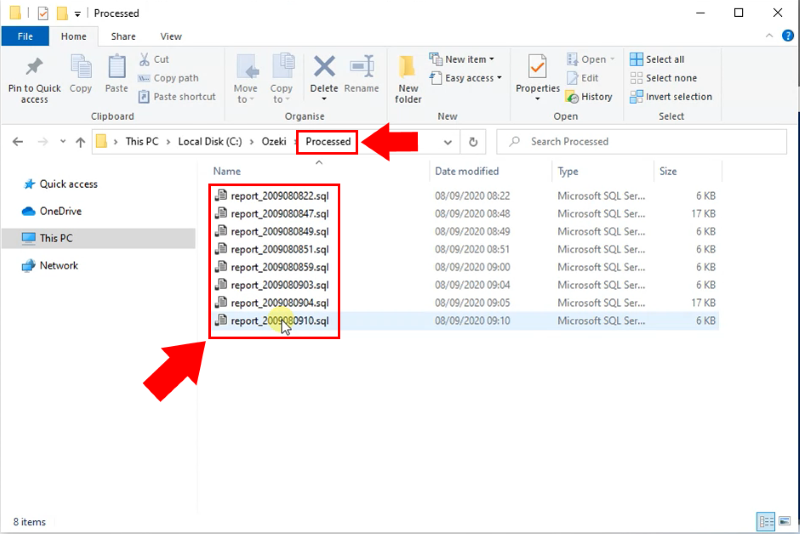The image size is (800, 534).
Task: Refresh the Processed folder view
Action: click(473, 142)
